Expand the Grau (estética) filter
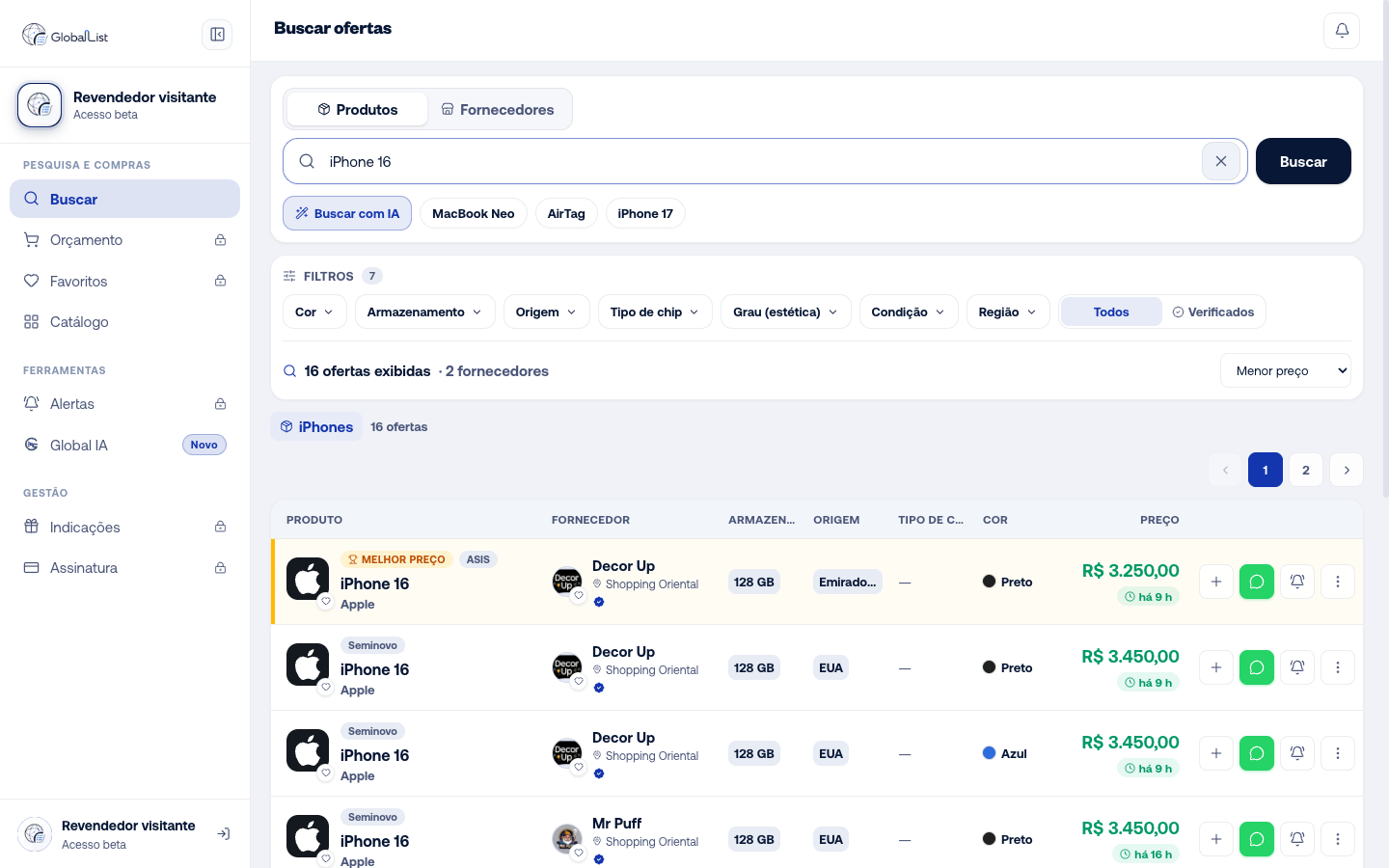This screenshot has height=868, width=1389. [x=786, y=312]
